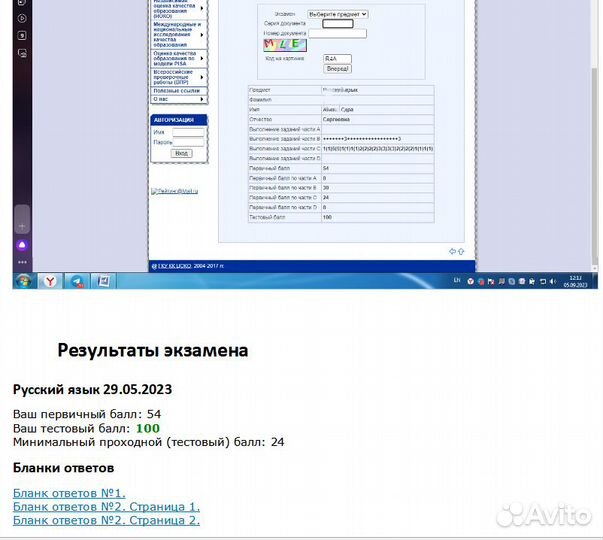603x540 pixels.
Task: Click the 'Результаты экзамена' heading
Action: pyautogui.click(x=153, y=350)
